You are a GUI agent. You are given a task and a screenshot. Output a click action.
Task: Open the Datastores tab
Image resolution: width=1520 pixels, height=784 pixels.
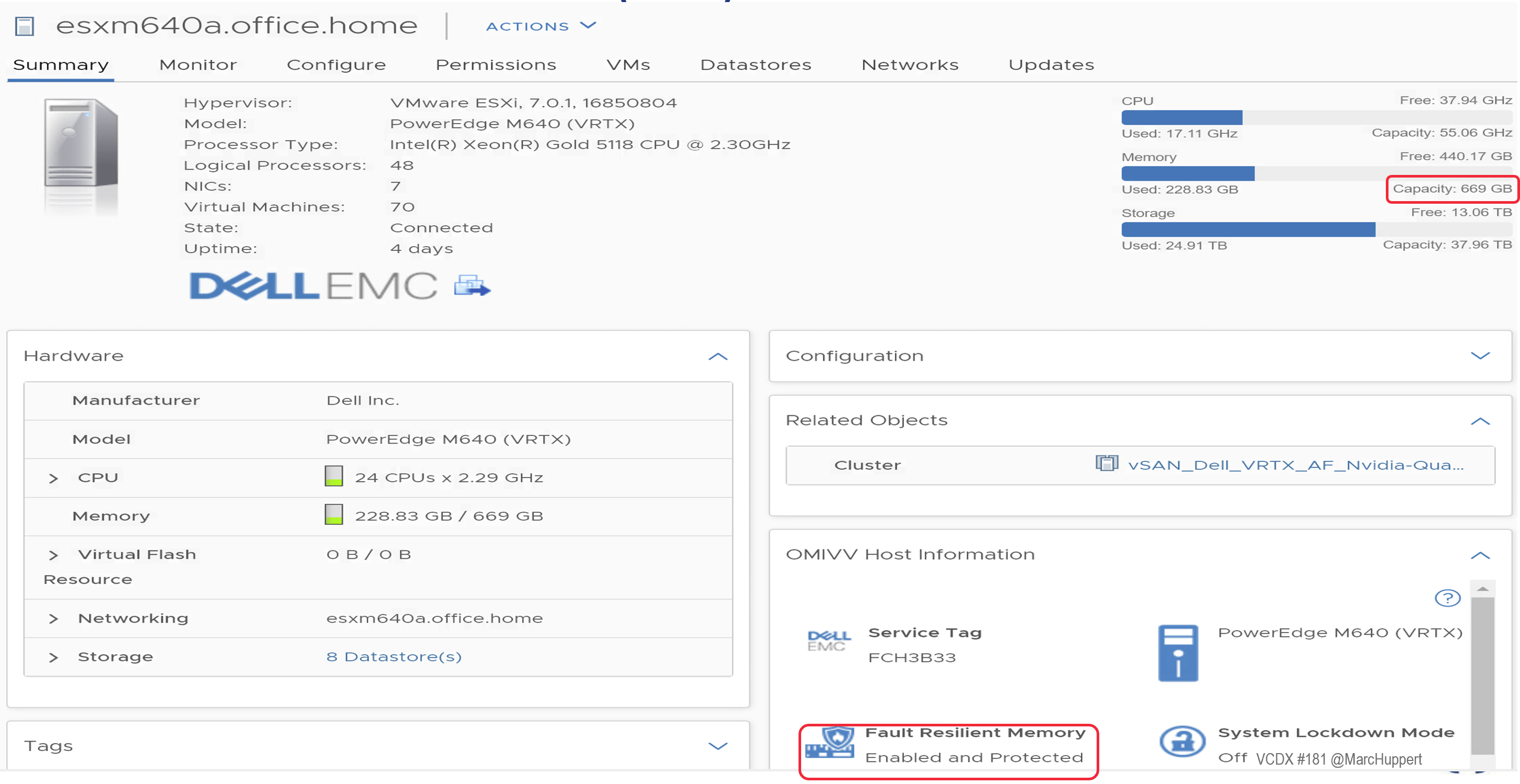tap(755, 64)
